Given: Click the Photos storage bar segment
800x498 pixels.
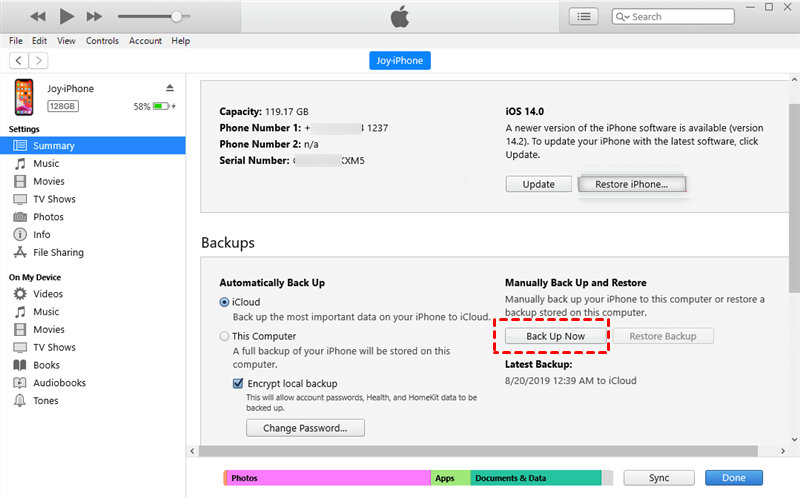Looking at the screenshot, I should tap(328, 478).
